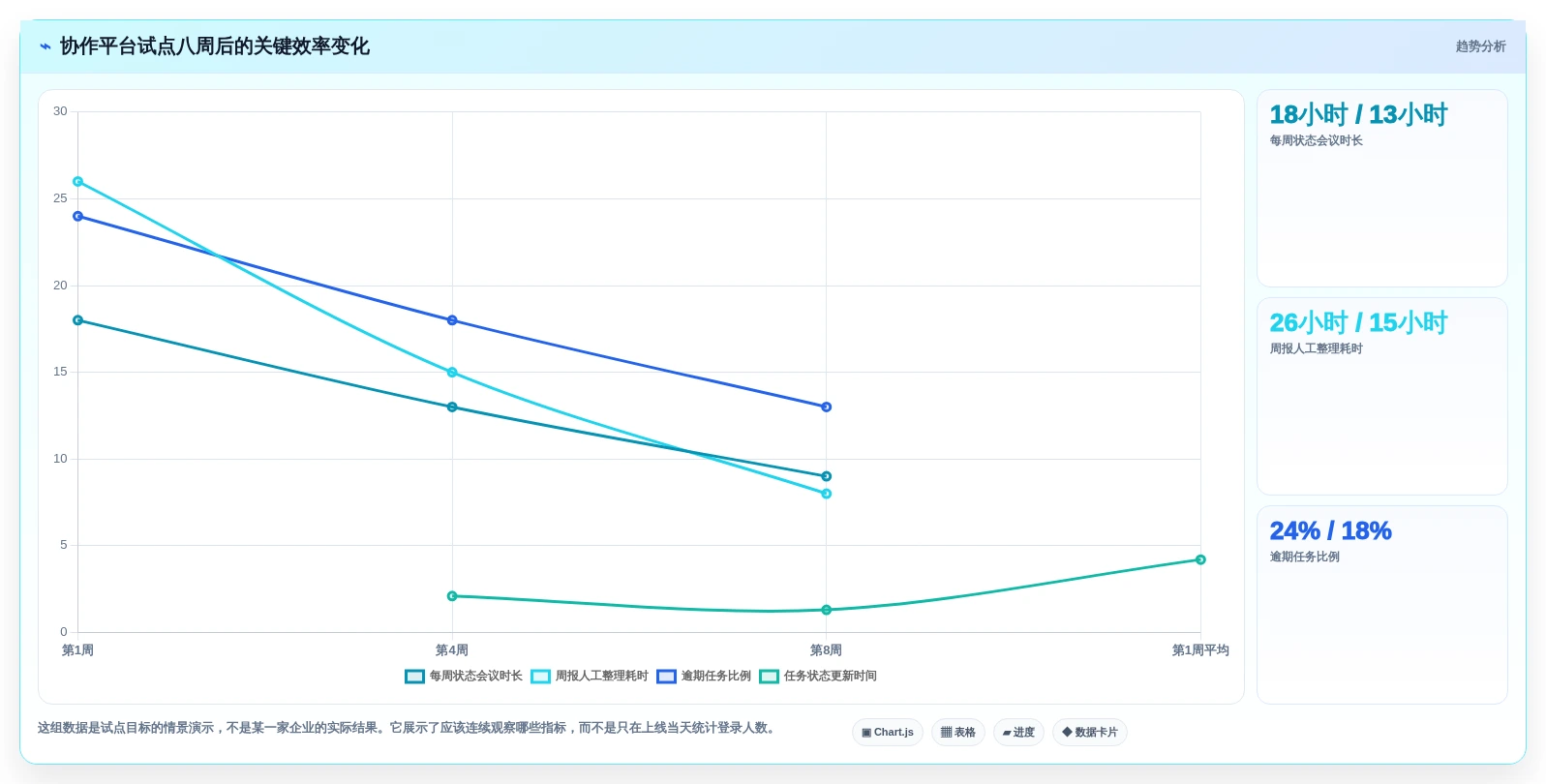
Task: Click the 逾期任务比例 caption in the third card
Action: click(x=1305, y=558)
